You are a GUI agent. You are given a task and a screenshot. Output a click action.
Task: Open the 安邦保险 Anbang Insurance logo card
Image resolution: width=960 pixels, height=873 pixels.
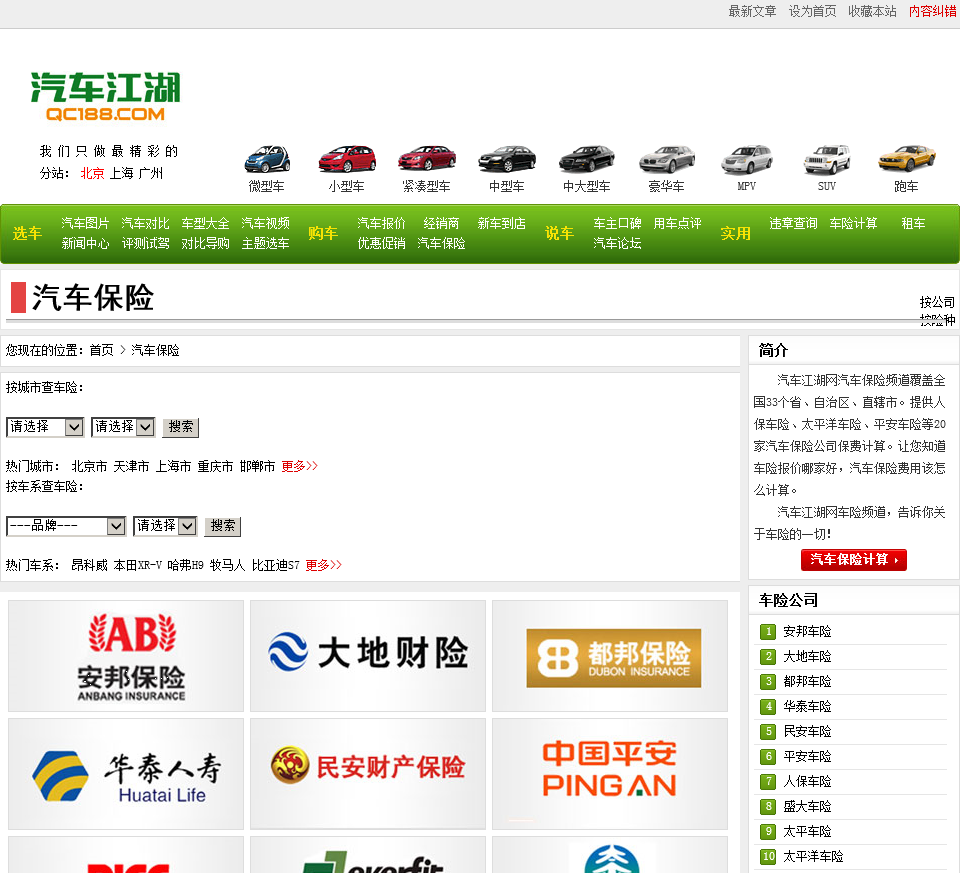pyautogui.click(x=126, y=656)
